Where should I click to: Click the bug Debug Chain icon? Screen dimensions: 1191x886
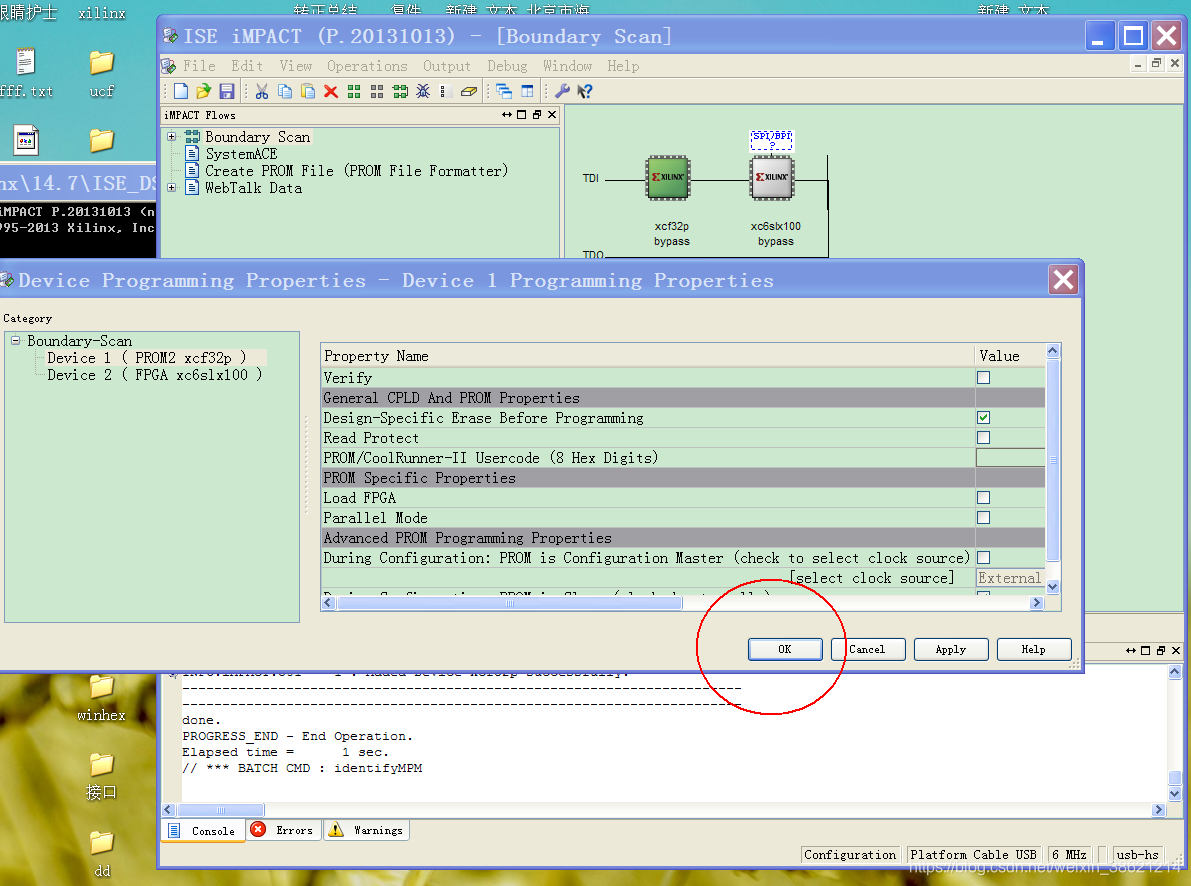click(423, 91)
